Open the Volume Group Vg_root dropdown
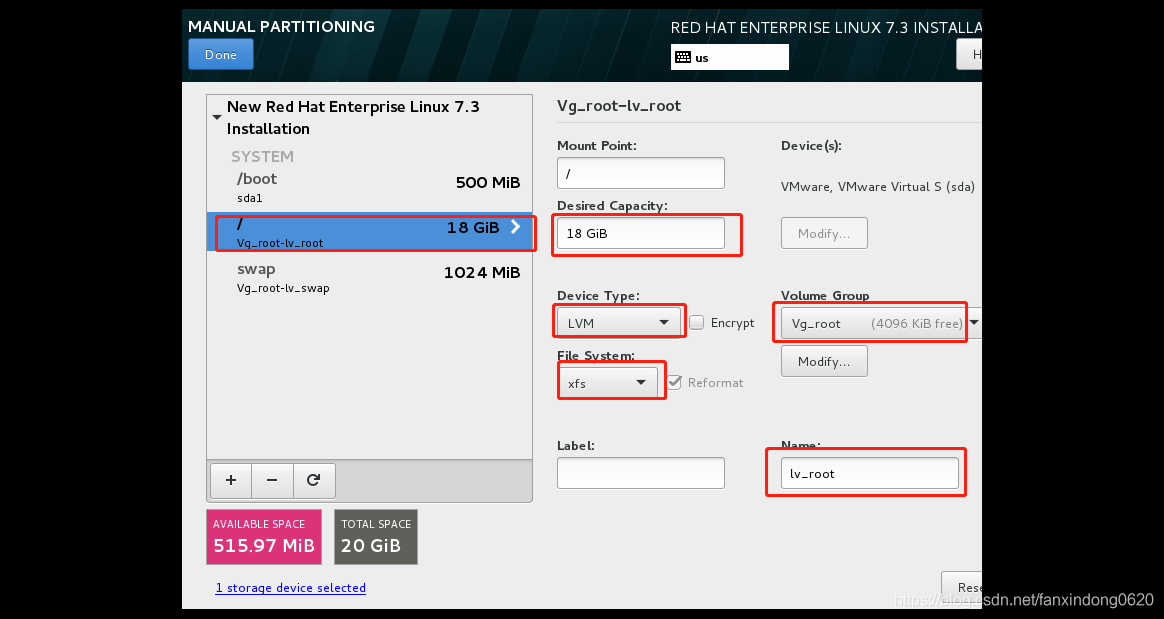The image size is (1164, 619). 880,323
